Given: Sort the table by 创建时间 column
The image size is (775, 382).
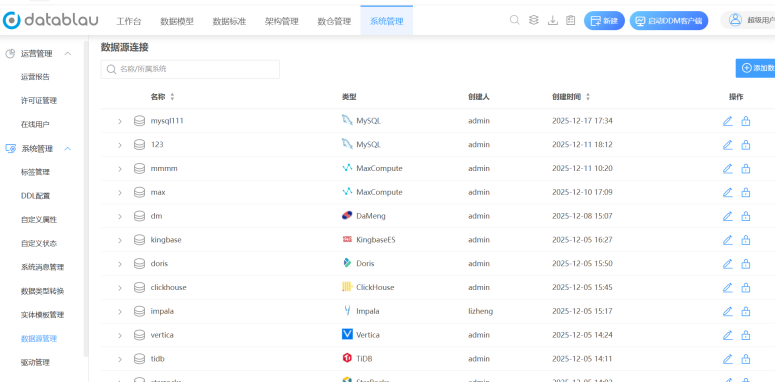Looking at the screenshot, I should [x=588, y=97].
